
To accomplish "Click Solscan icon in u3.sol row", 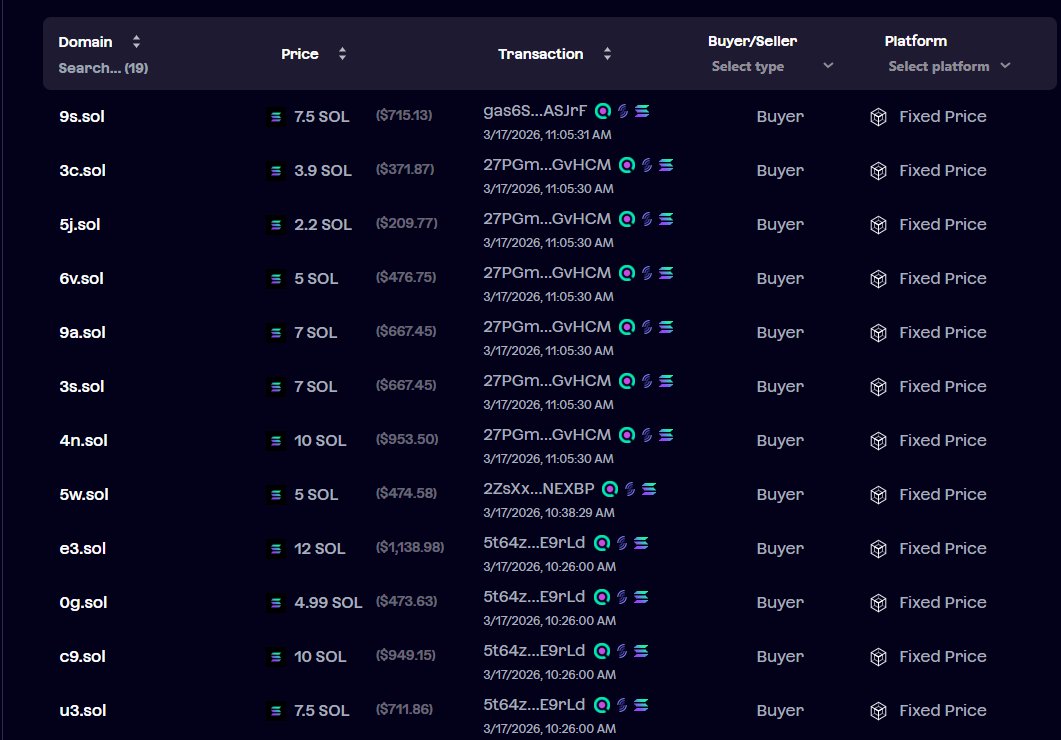I will click(602, 705).
